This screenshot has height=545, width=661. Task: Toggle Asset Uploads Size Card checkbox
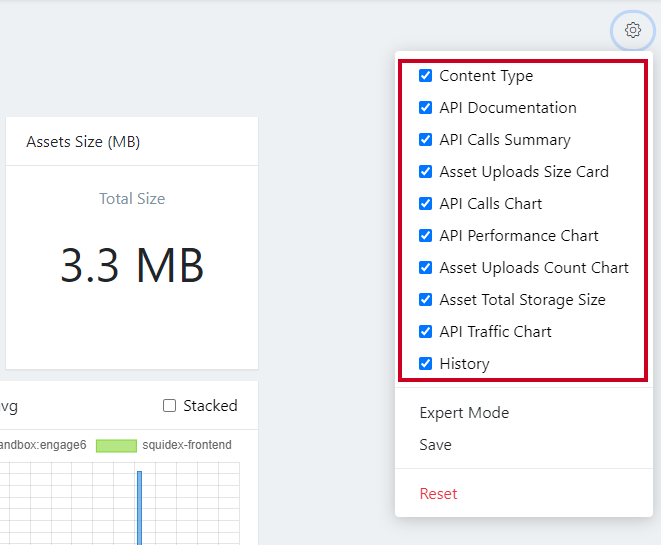[425, 172]
